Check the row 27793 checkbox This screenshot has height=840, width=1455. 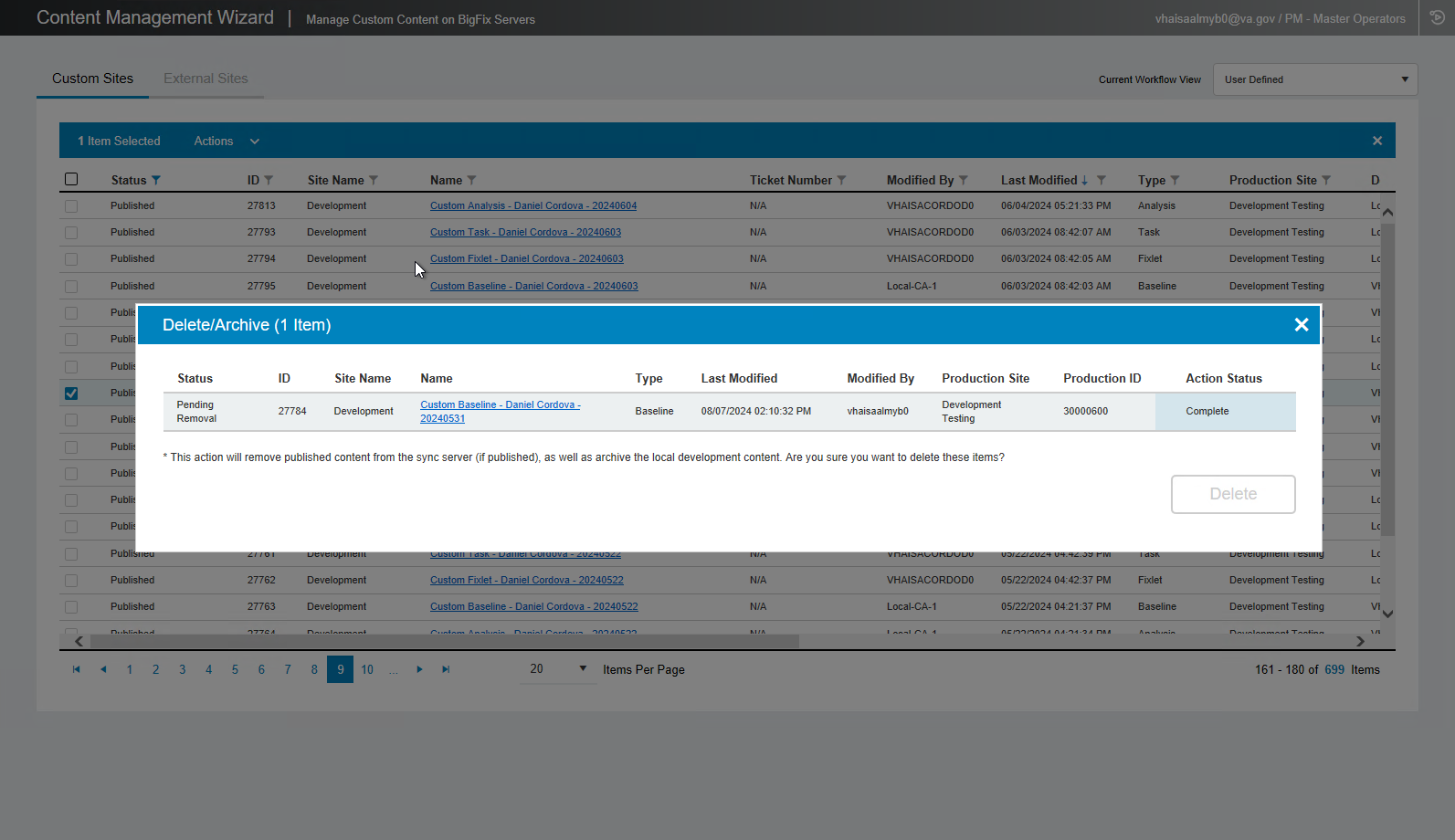[71, 233]
